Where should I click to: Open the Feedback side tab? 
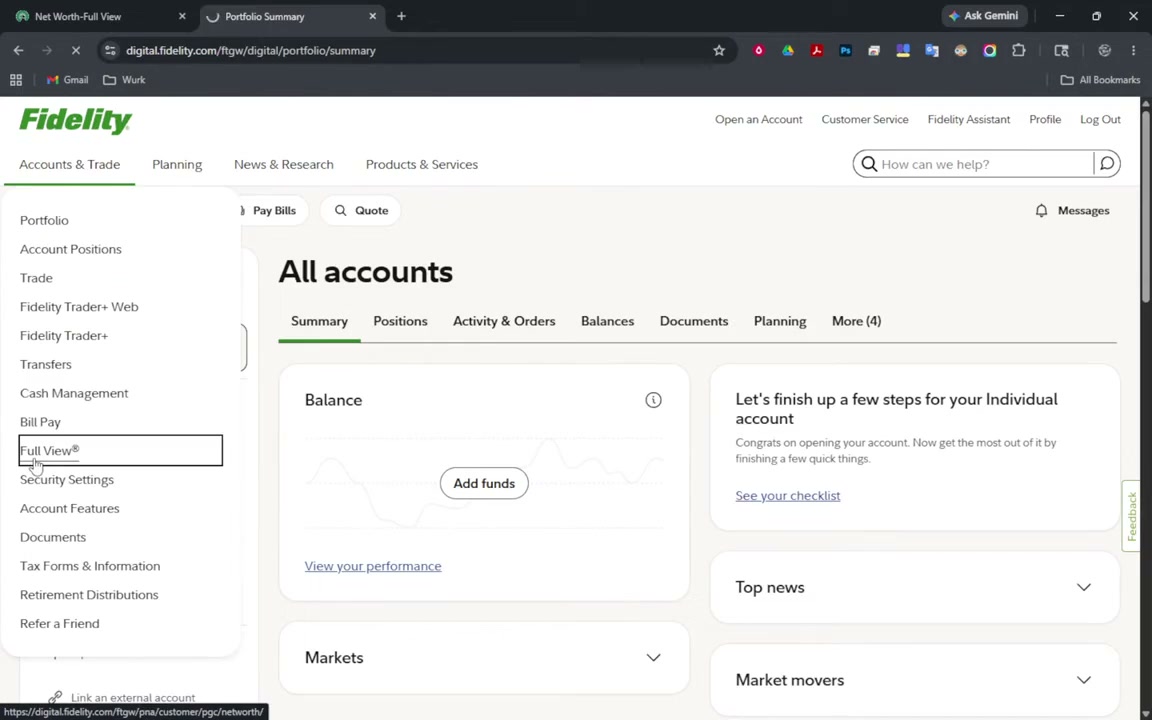1131,516
